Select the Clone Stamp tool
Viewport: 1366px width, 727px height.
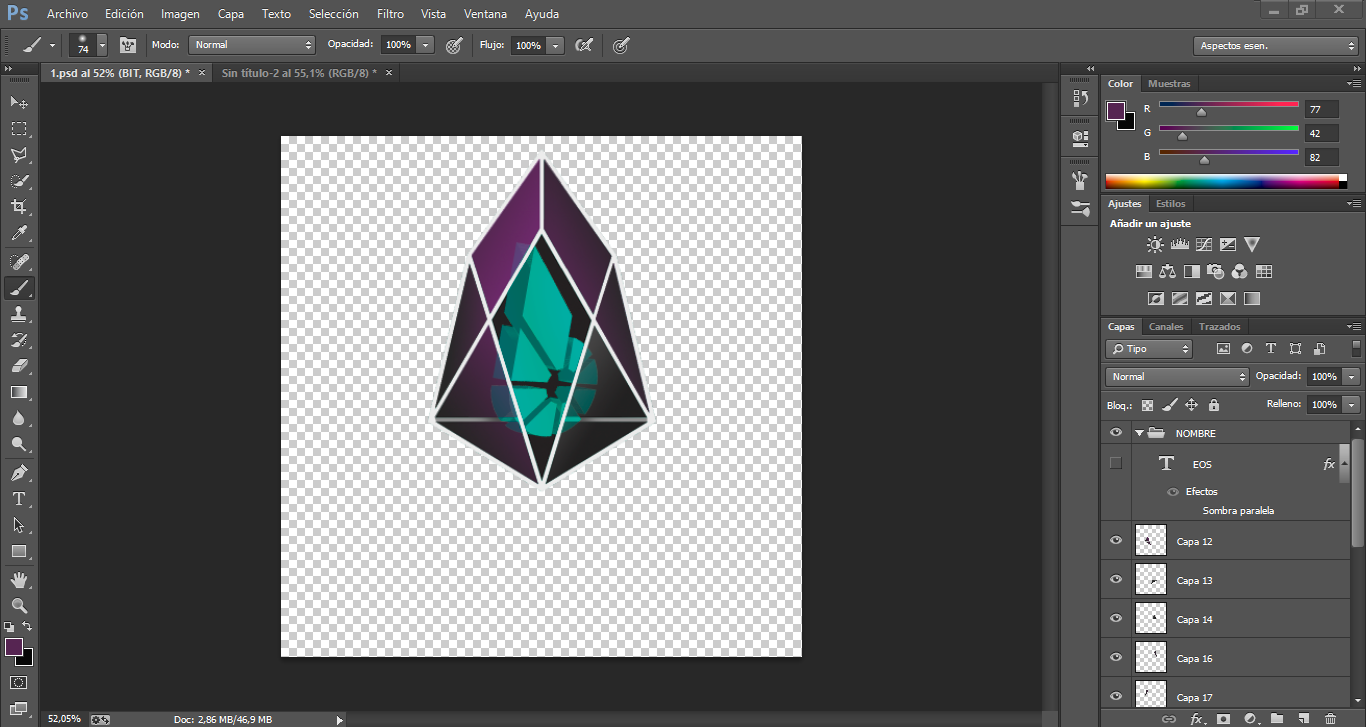19,314
